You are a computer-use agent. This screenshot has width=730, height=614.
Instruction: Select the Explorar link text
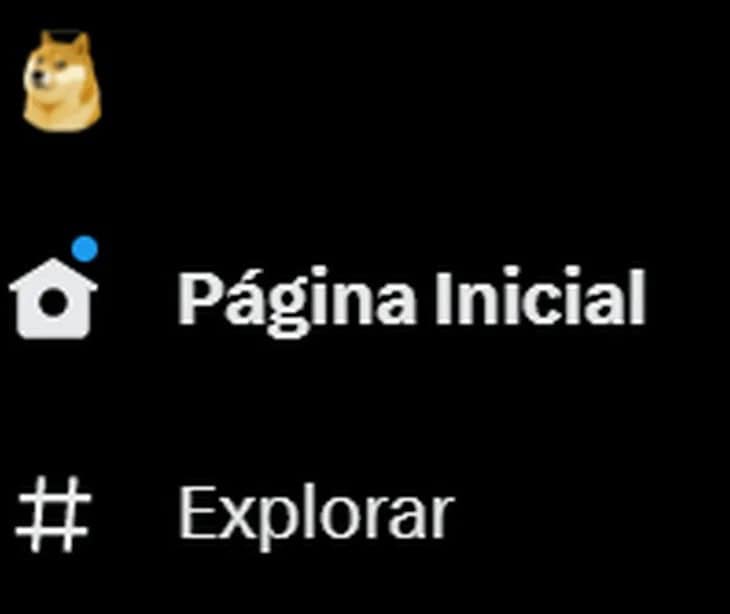click(317, 516)
